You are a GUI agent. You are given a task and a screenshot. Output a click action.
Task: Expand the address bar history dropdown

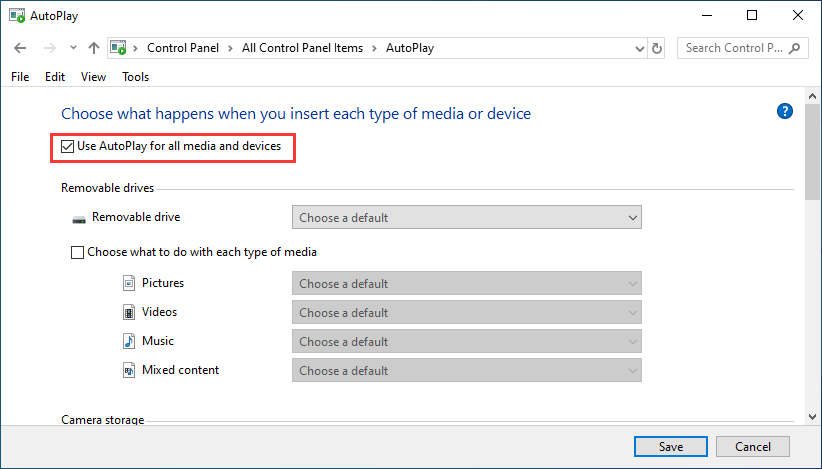tap(640, 49)
